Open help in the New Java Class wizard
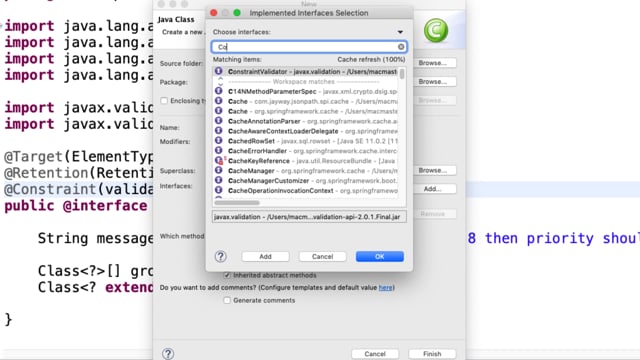This screenshot has height=360, width=640. click(168, 353)
